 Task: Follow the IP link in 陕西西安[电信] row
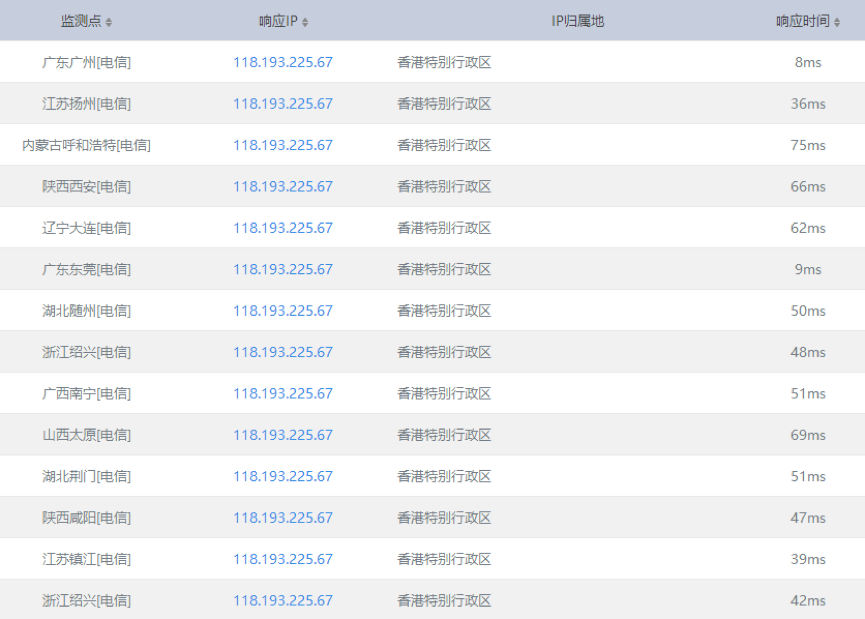point(283,186)
